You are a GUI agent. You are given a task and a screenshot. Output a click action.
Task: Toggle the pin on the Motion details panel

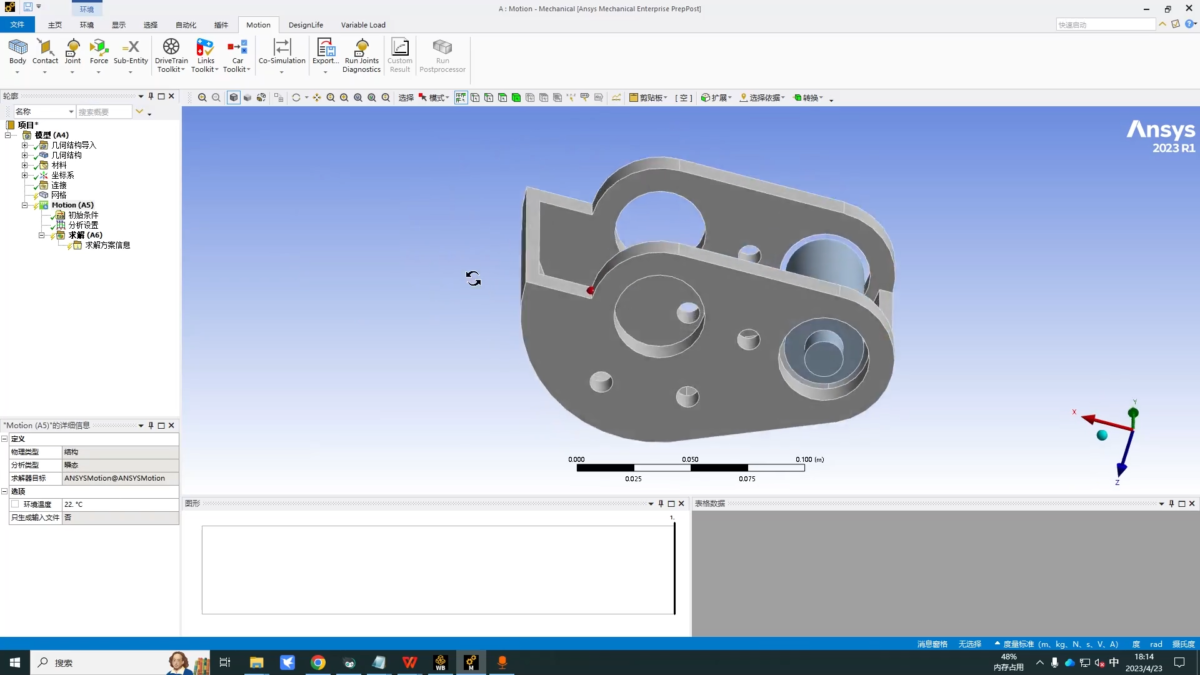click(x=151, y=426)
